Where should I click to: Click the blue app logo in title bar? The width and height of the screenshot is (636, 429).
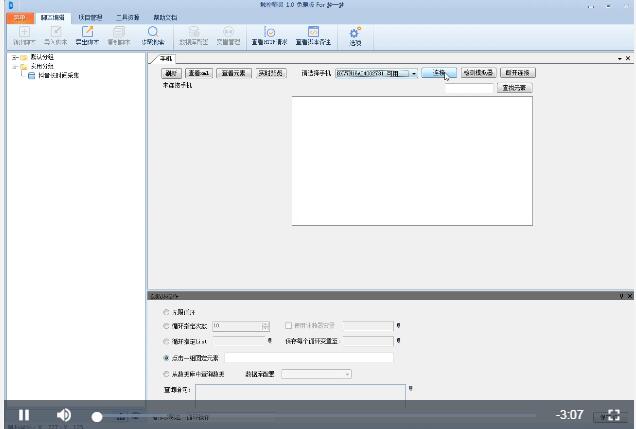click(x=11, y=5)
